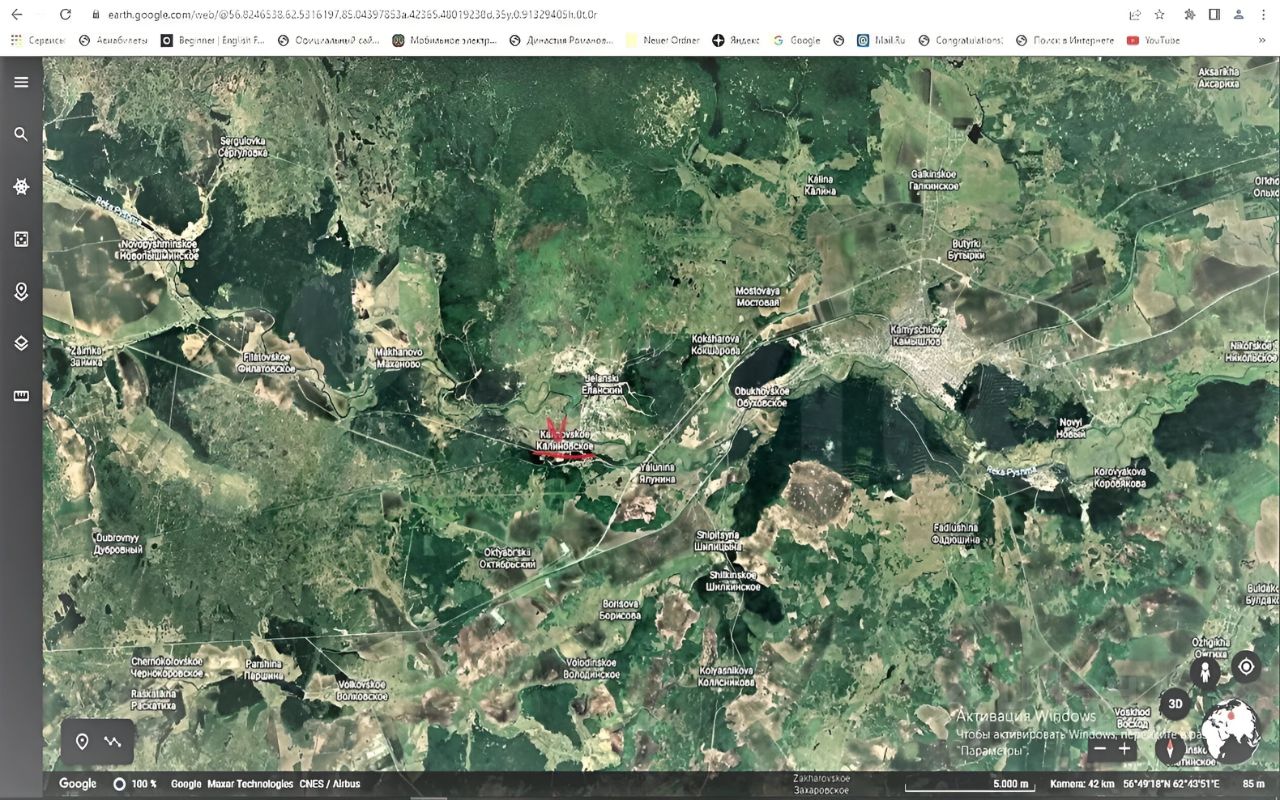Click the Korovyakova map label
Screen dimensions: 1280x800
(x=1119, y=476)
